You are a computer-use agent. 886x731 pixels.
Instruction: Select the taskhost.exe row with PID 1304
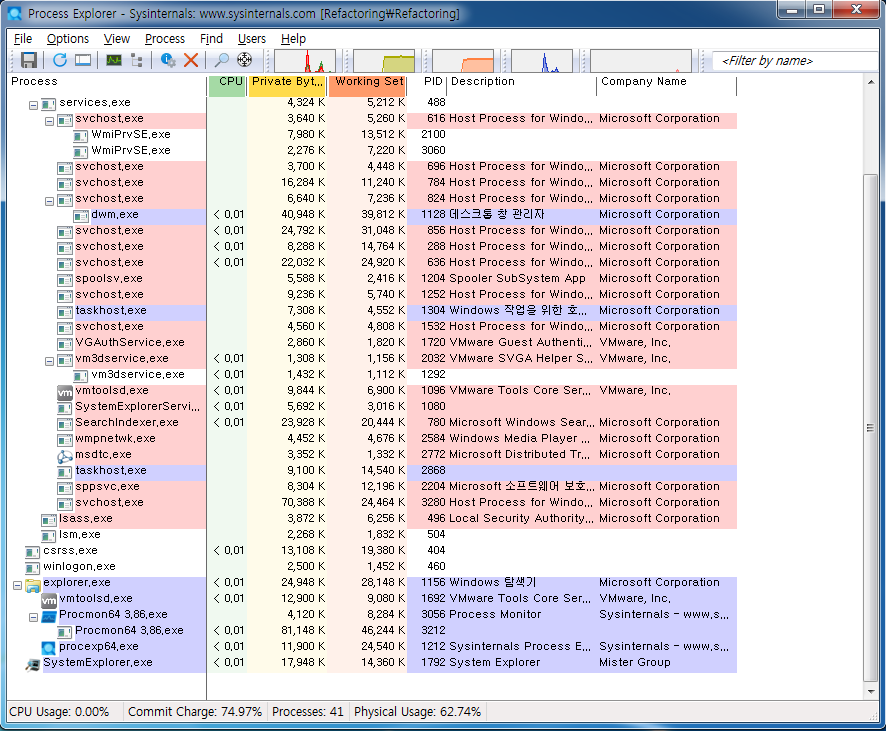point(372,311)
